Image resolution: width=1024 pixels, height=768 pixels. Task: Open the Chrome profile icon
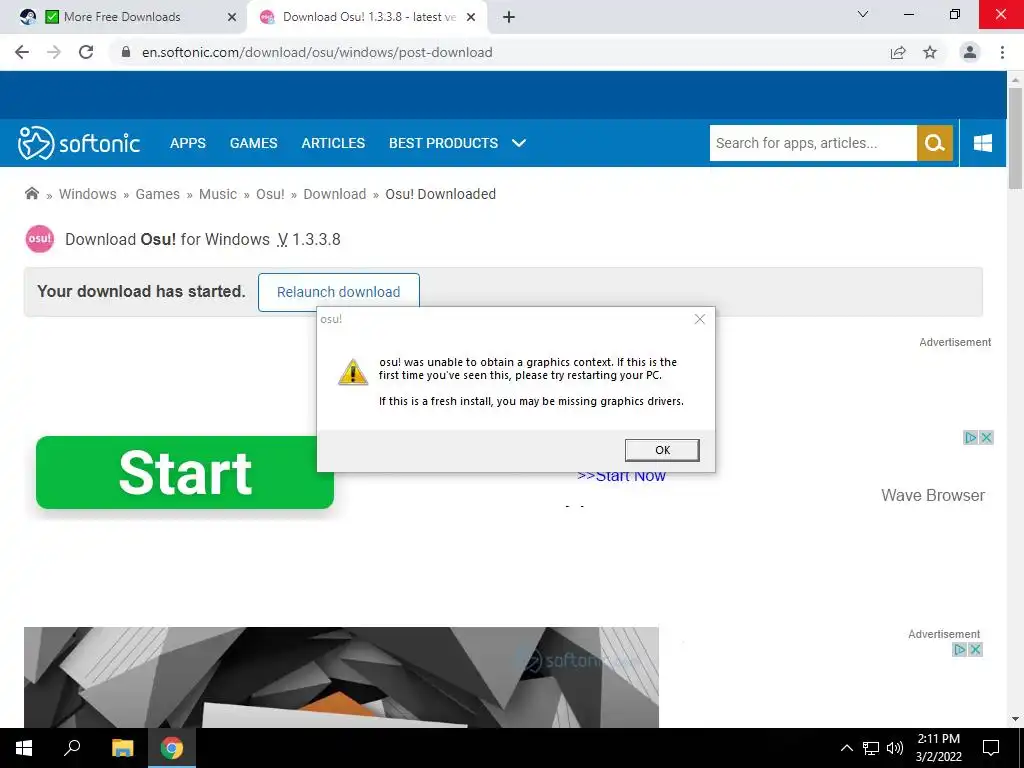point(970,52)
